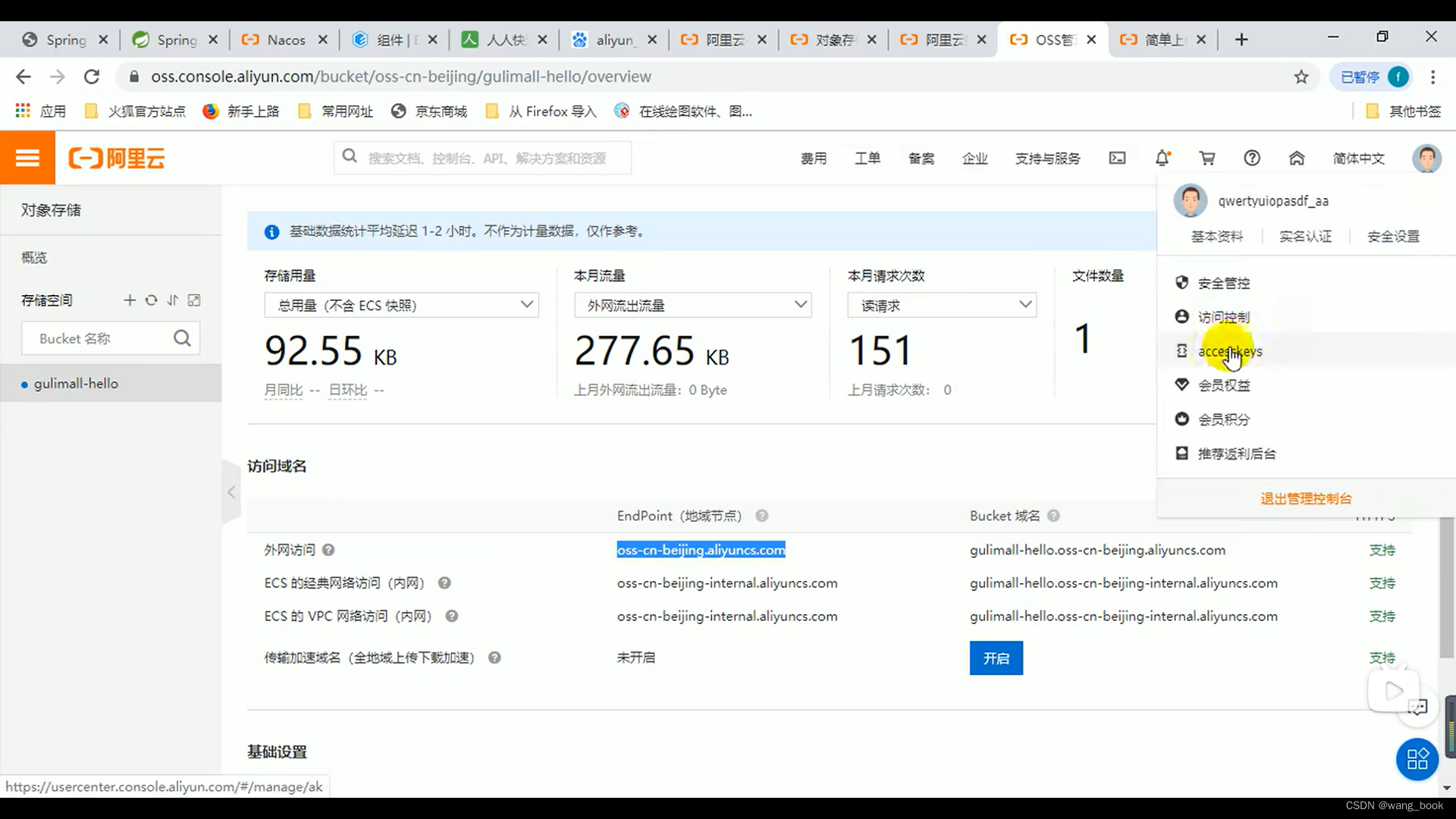Open the shopping cart icon
Viewport: 1456px width, 819px height.
tap(1207, 158)
